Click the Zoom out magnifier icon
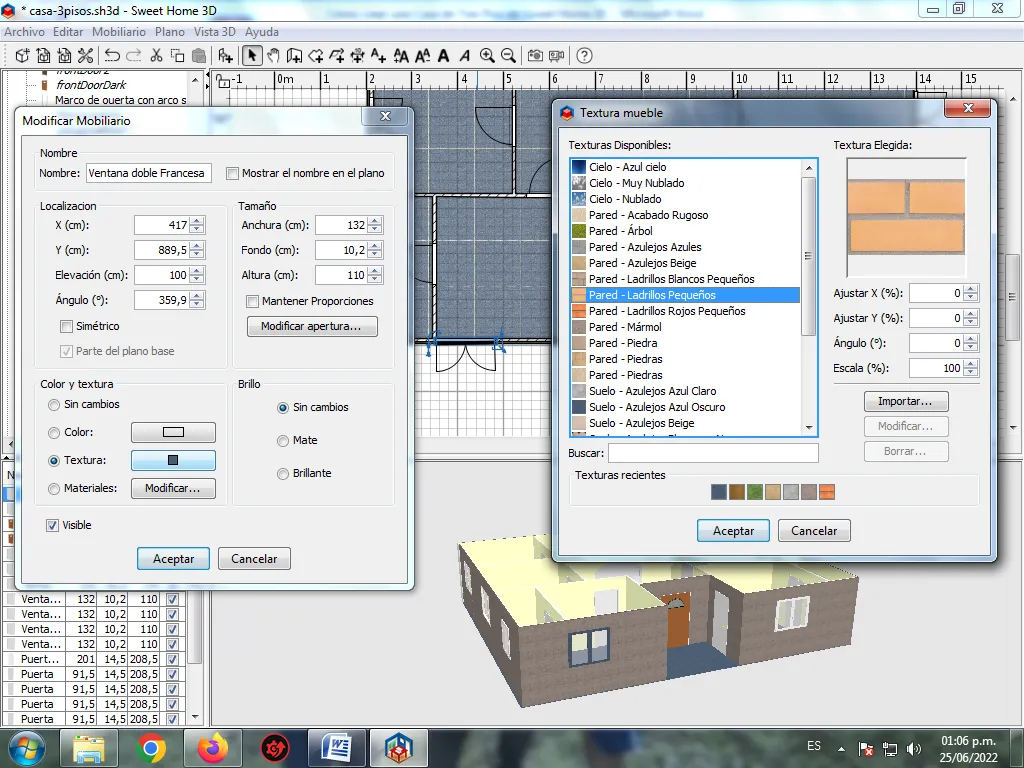The image size is (1024, 768). pos(508,56)
